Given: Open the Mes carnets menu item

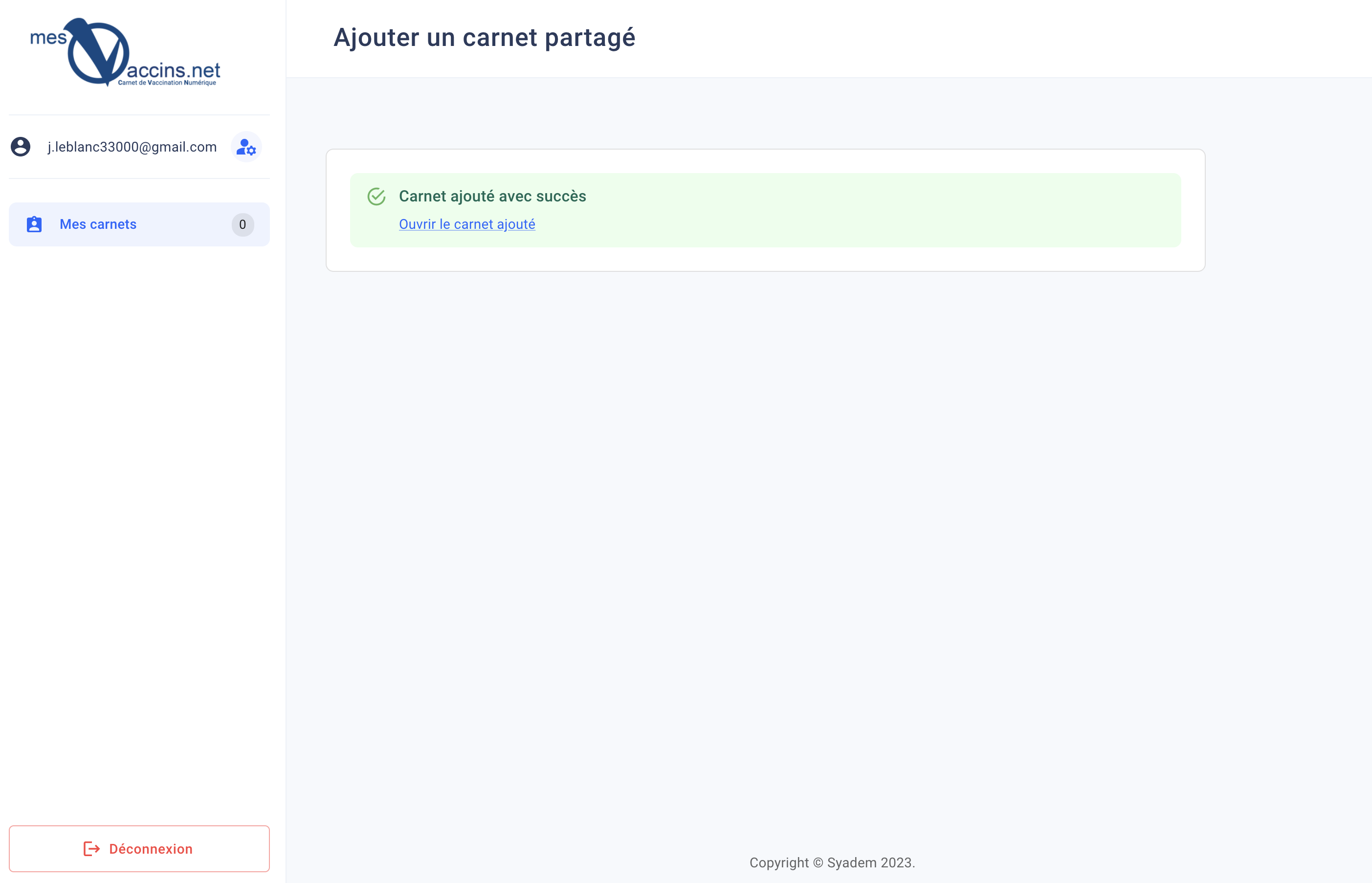Looking at the screenshot, I should (x=139, y=224).
